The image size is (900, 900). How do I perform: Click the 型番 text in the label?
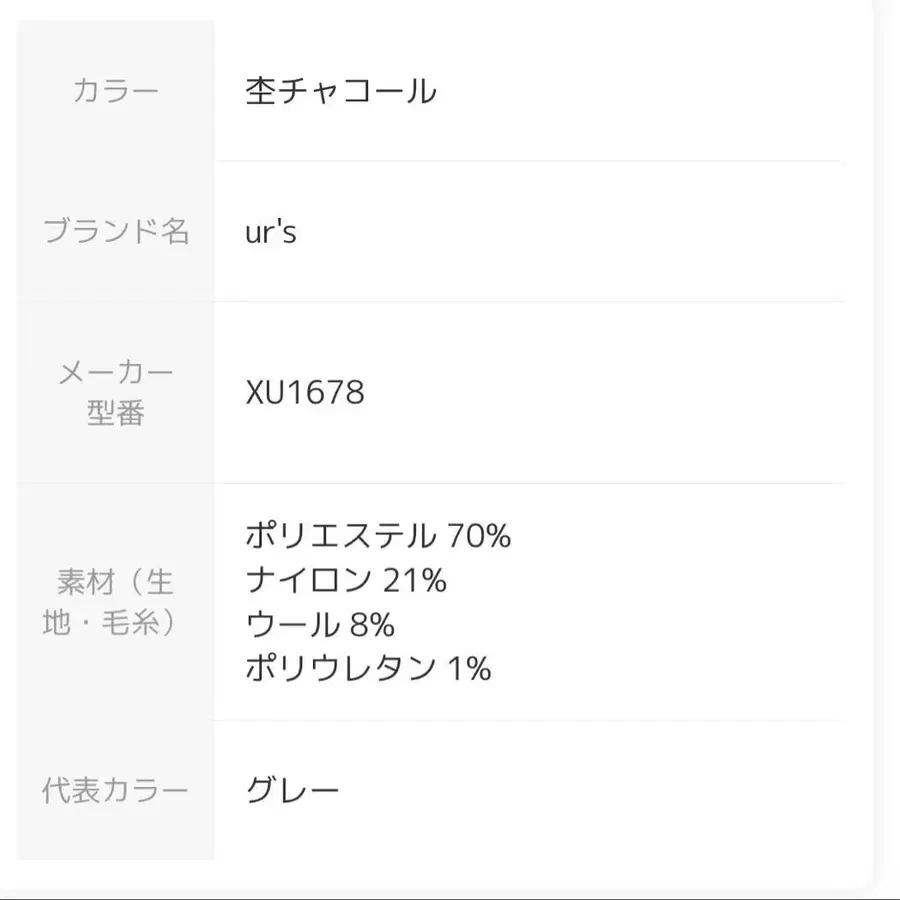pos(116,413)
